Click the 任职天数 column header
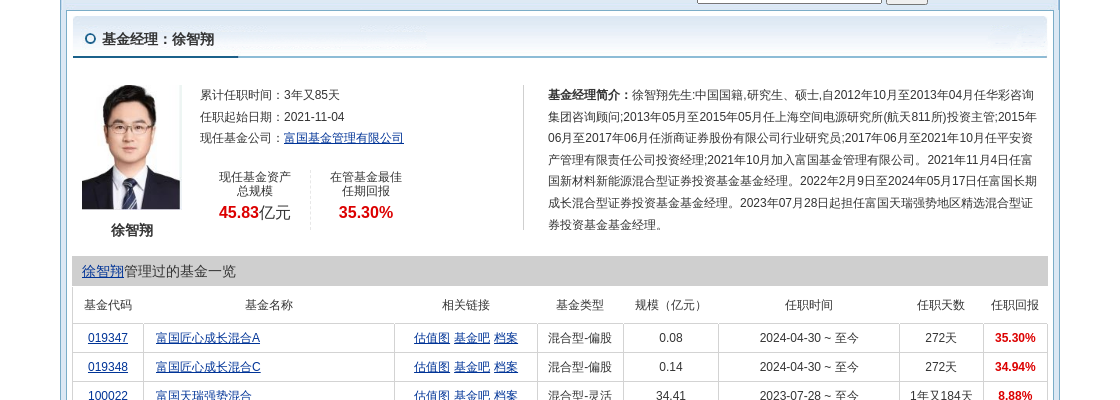Viewport: 1120px width, 400px height. (x=941, y=305)
